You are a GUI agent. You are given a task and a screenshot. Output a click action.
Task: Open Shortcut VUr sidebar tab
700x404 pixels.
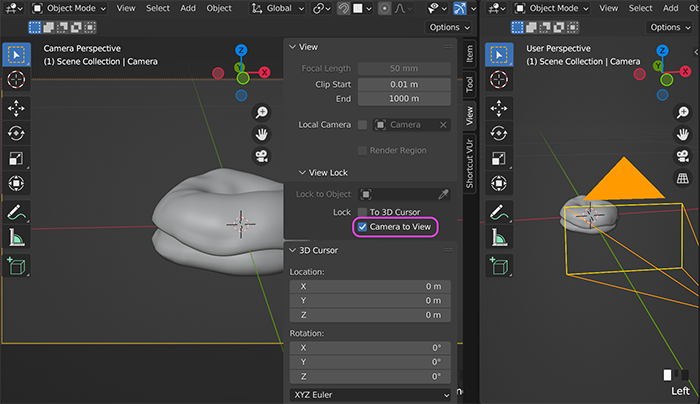[x=469, y=163]
